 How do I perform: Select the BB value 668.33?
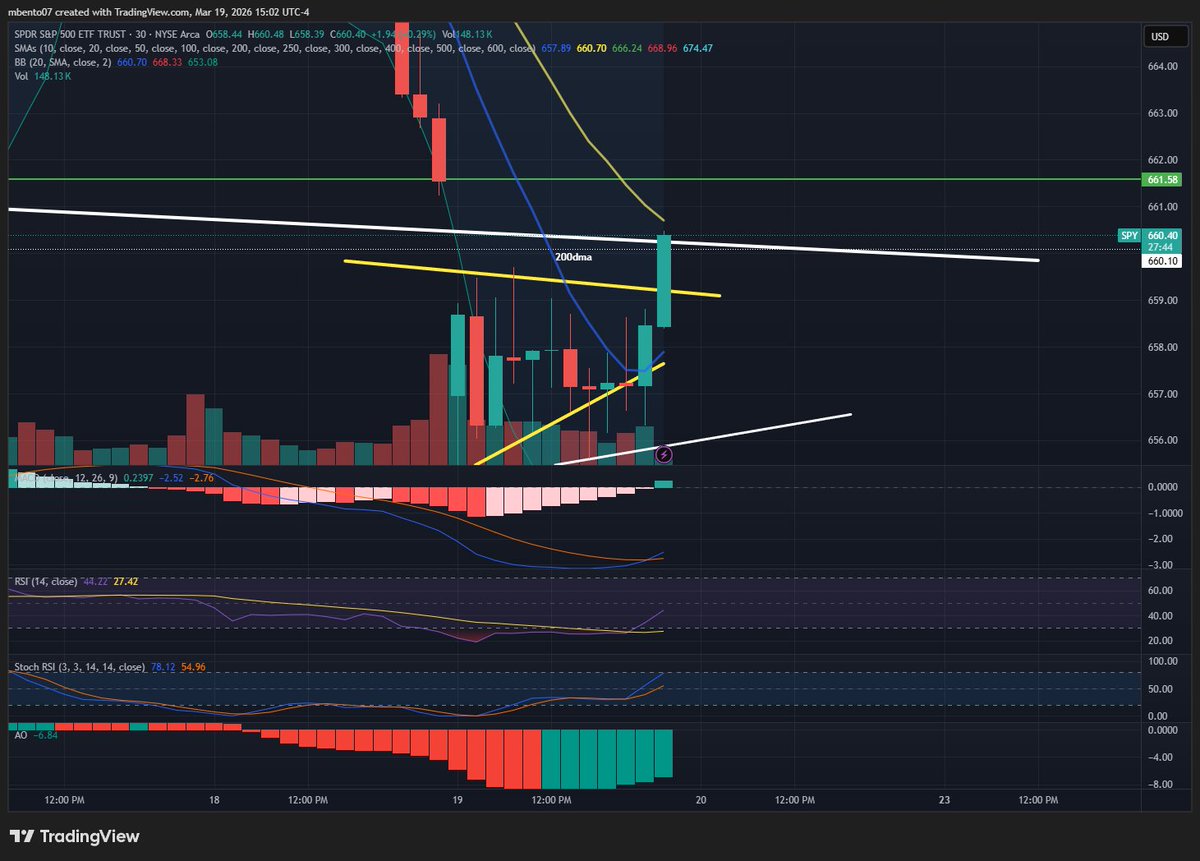(x=167, y=61)
